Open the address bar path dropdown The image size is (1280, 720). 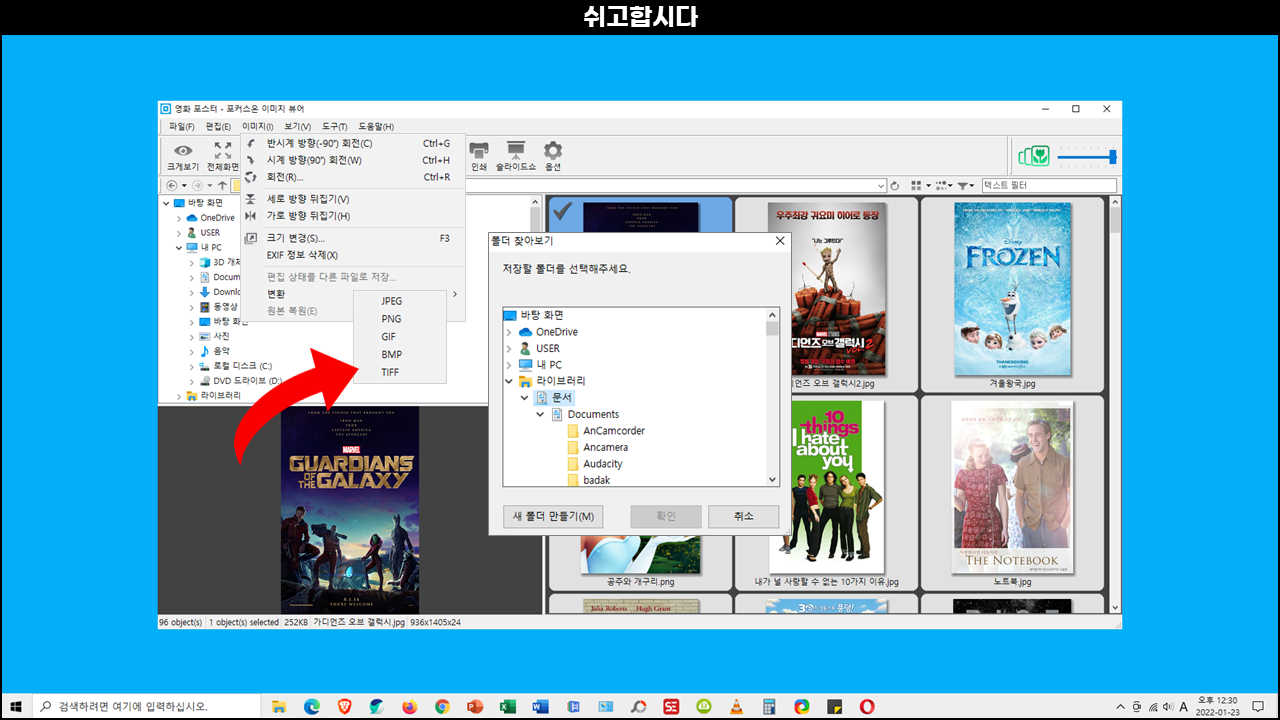[881, 186]
